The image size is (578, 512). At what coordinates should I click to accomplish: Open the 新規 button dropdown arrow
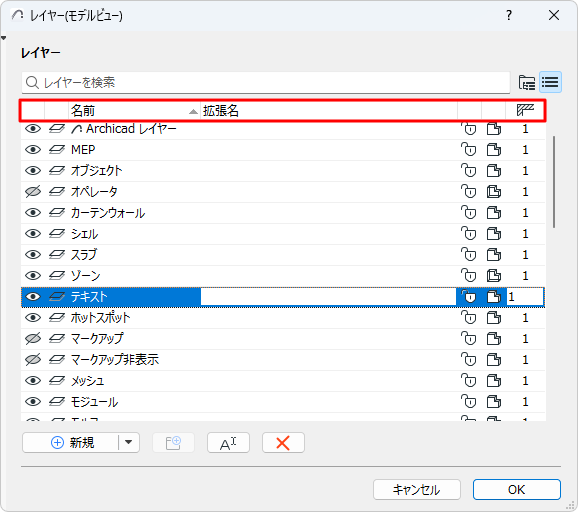click(x=128, y=442)
